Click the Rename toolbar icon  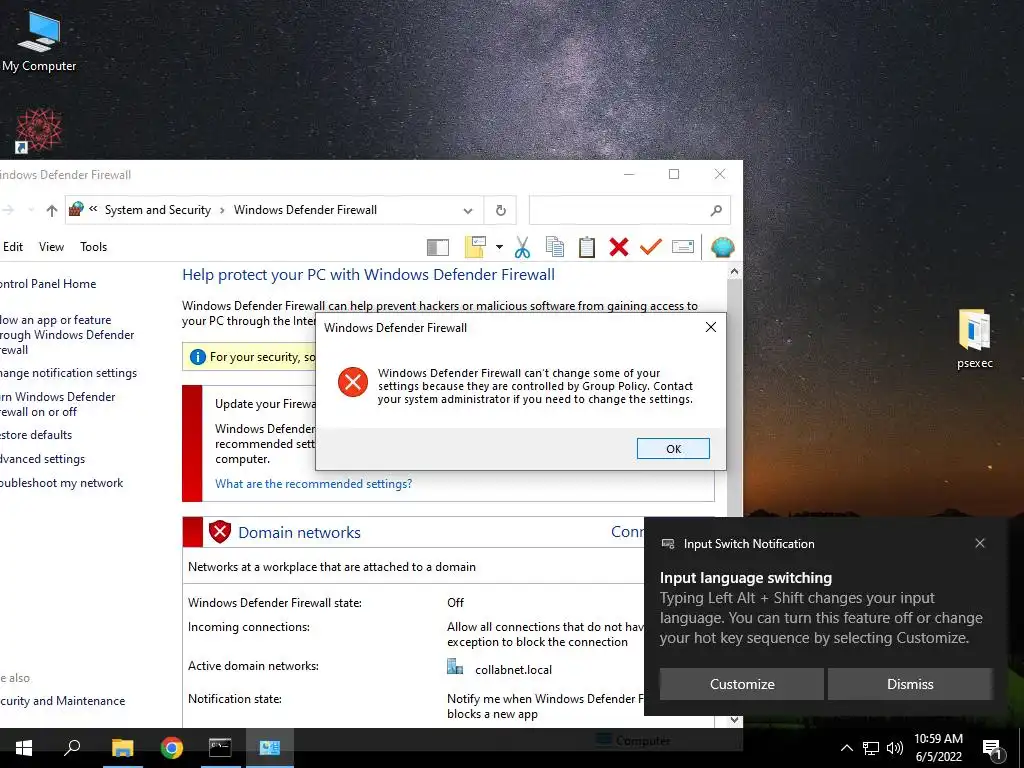(682, 247)
